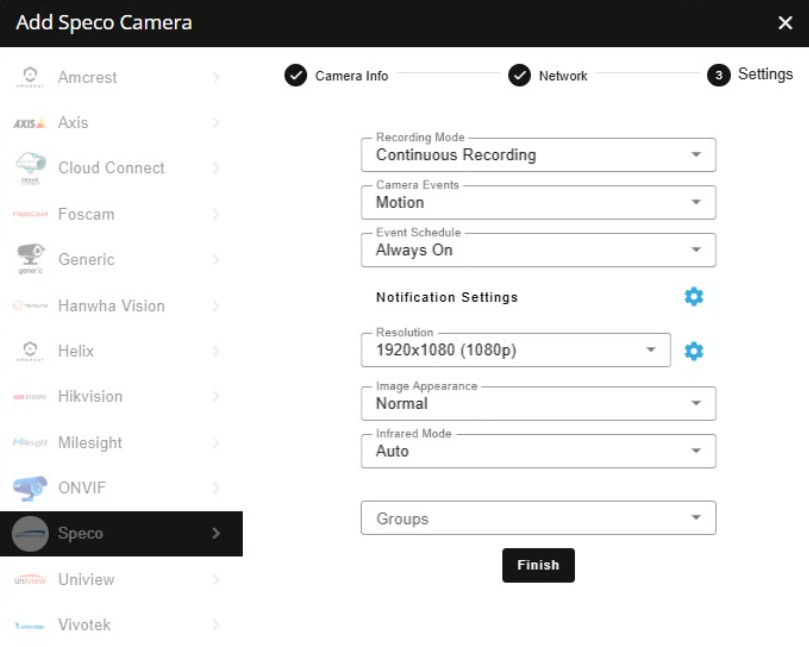The height and width of the screenshot is (647, 809).
Task: Select Uniview in the brand list
Action: coord(121,579)
